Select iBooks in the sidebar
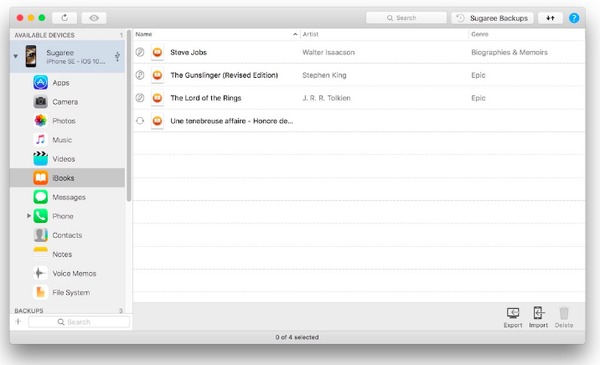Viewport: 600px width, 365px height. pos(67,178)
